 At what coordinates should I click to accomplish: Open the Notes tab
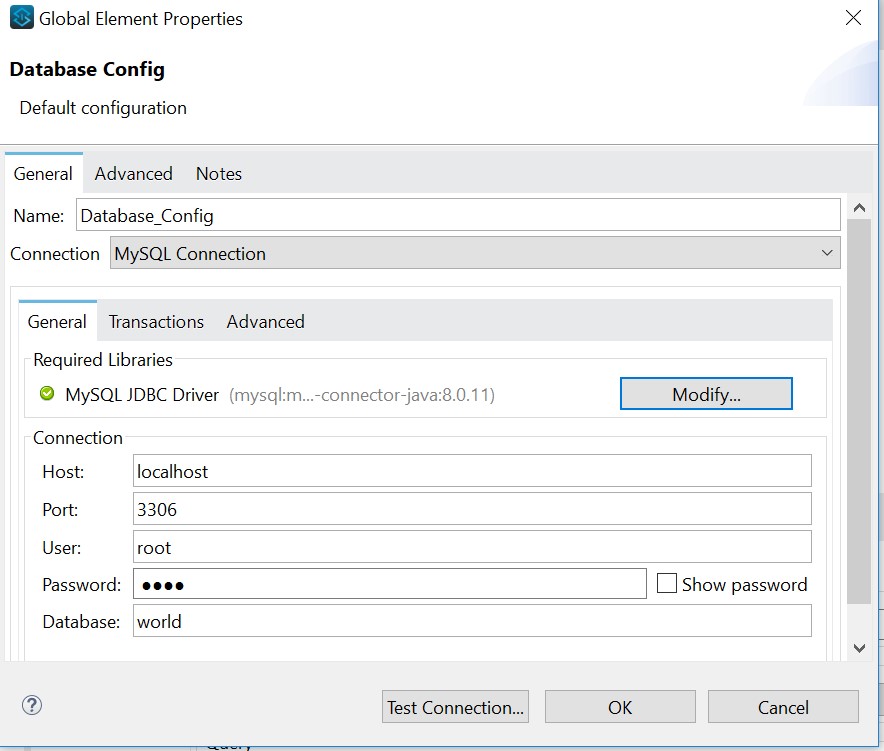tap(219, 174)
